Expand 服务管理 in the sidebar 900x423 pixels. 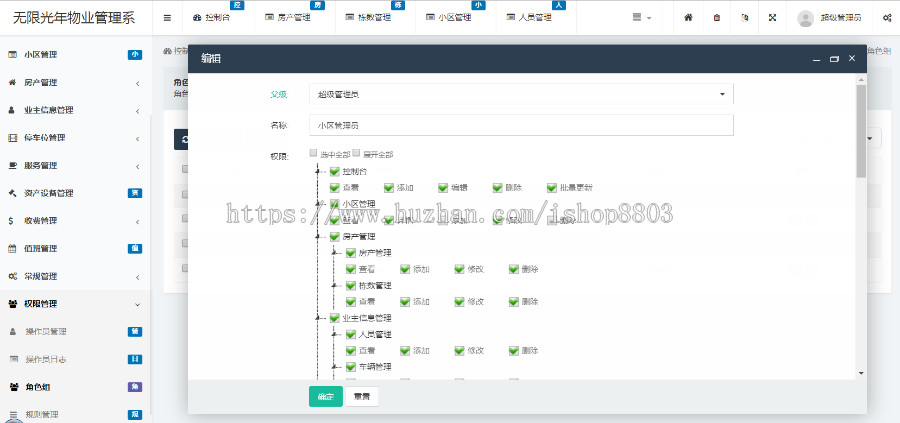click(x=138, y=166)
